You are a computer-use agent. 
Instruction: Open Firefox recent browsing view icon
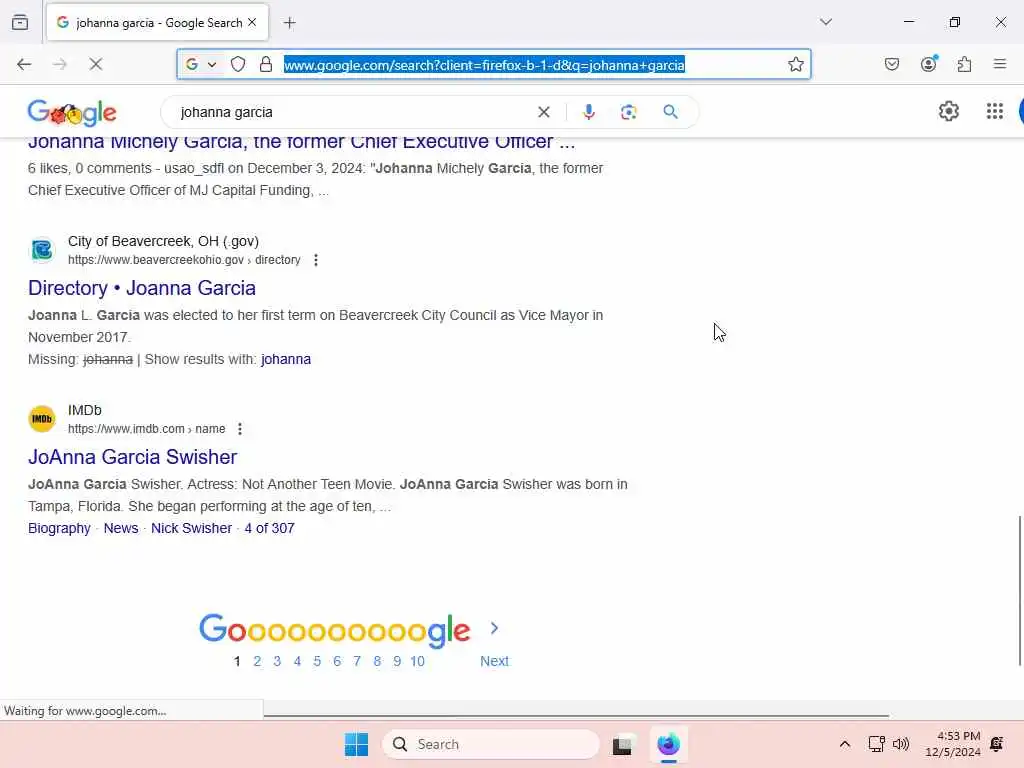tap(20, 23)
